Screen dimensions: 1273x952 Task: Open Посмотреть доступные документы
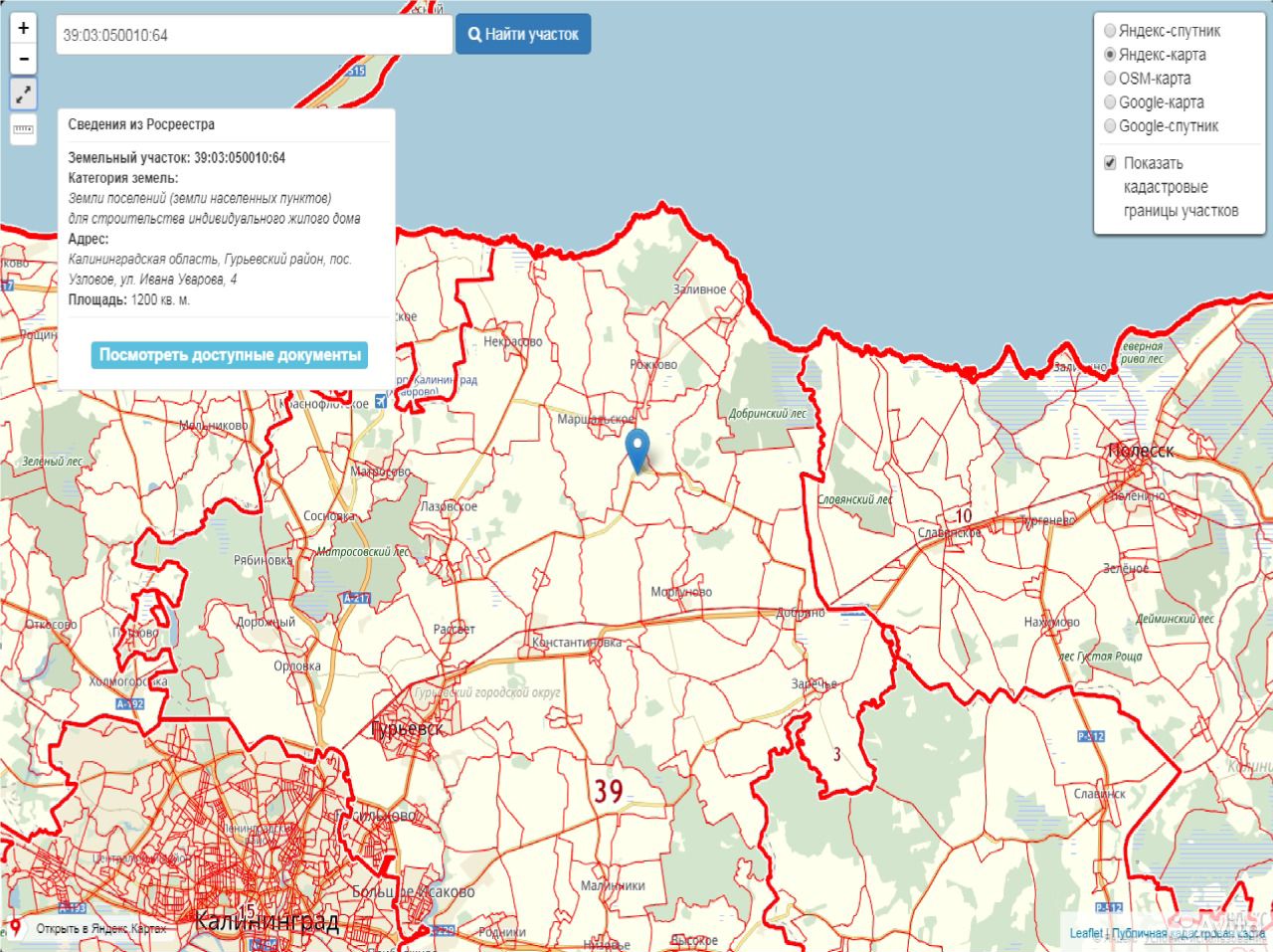coord(230,355)
